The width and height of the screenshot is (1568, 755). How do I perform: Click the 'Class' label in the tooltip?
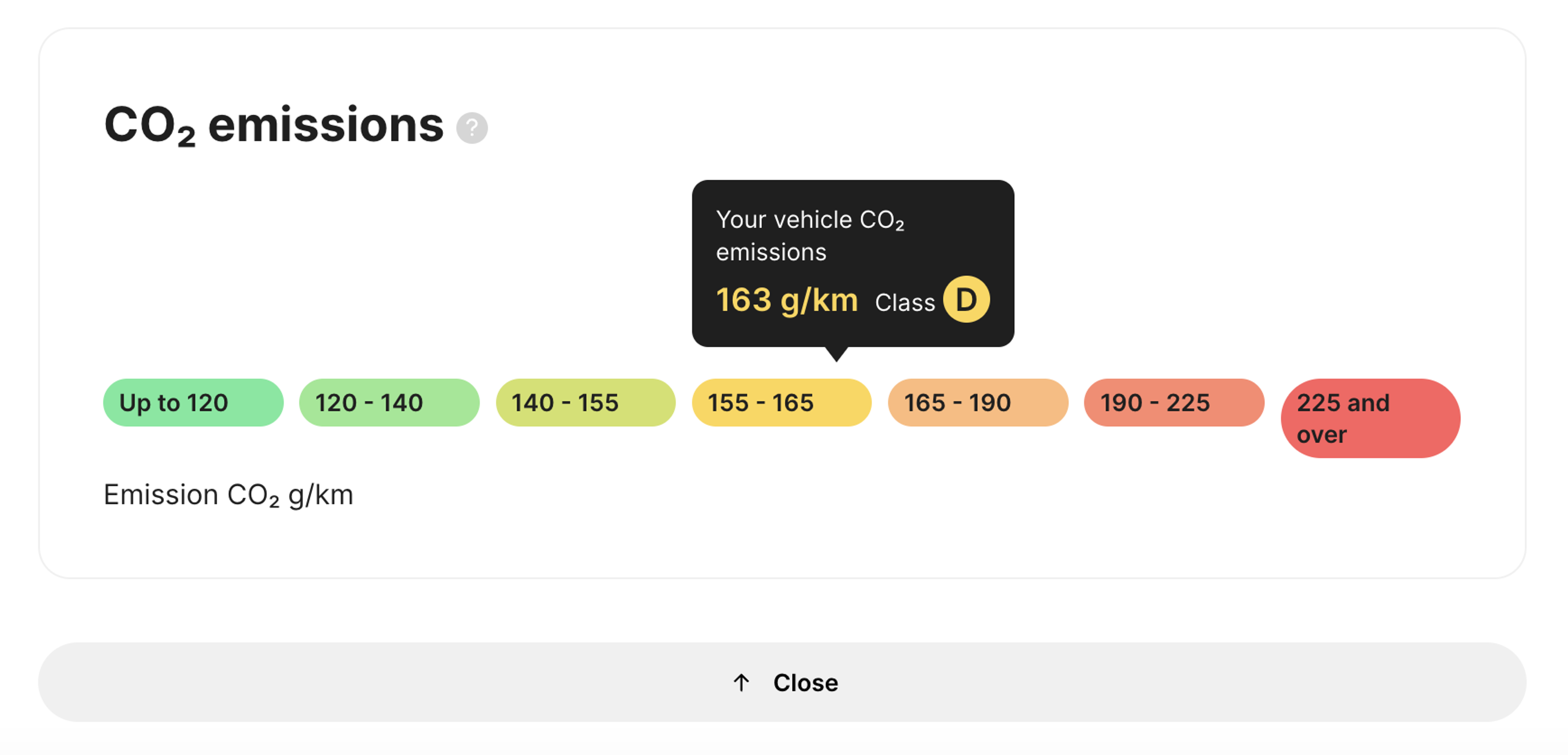click(x=904, y=303)
